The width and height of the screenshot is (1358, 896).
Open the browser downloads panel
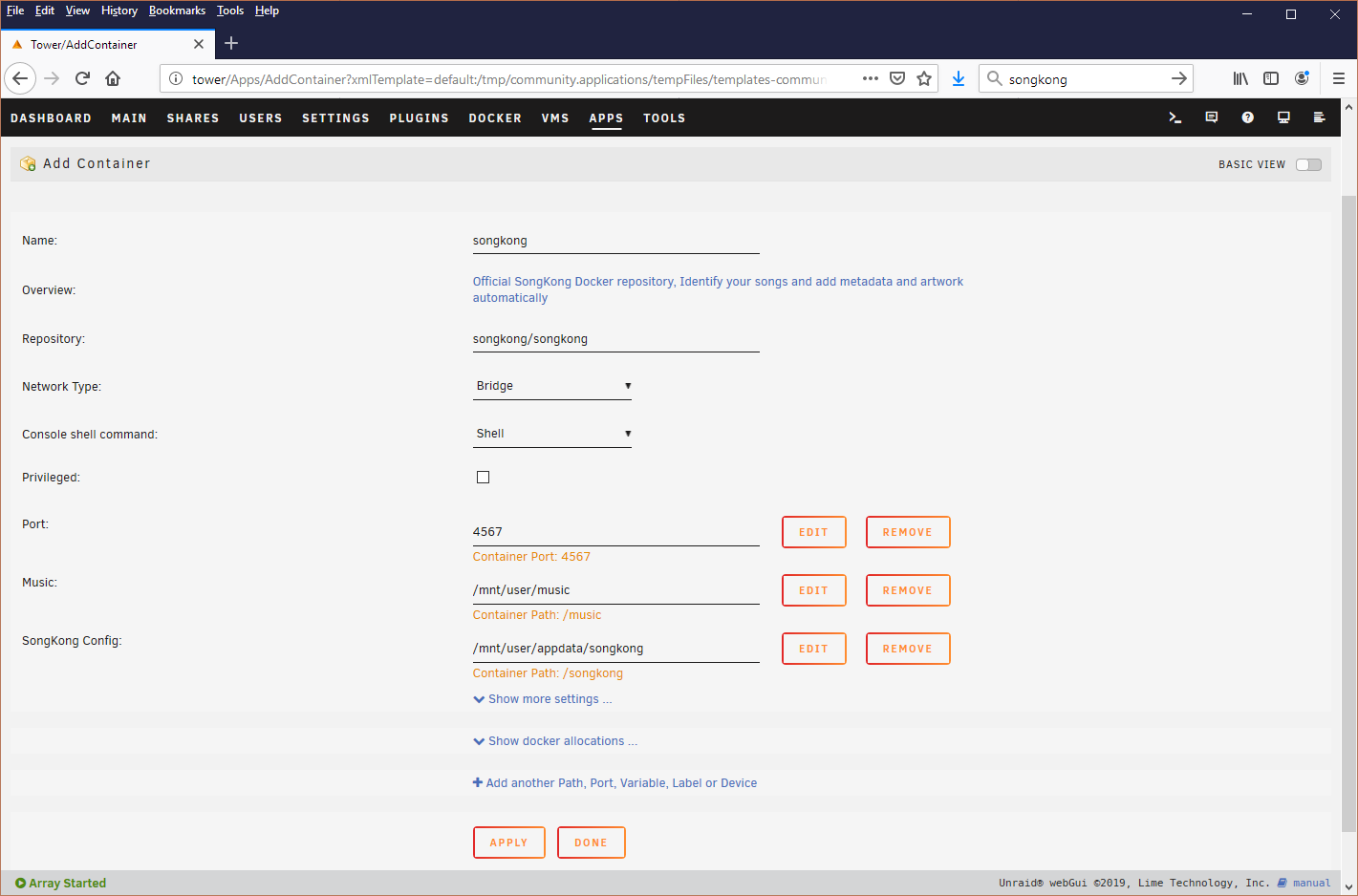pos(959,78)
